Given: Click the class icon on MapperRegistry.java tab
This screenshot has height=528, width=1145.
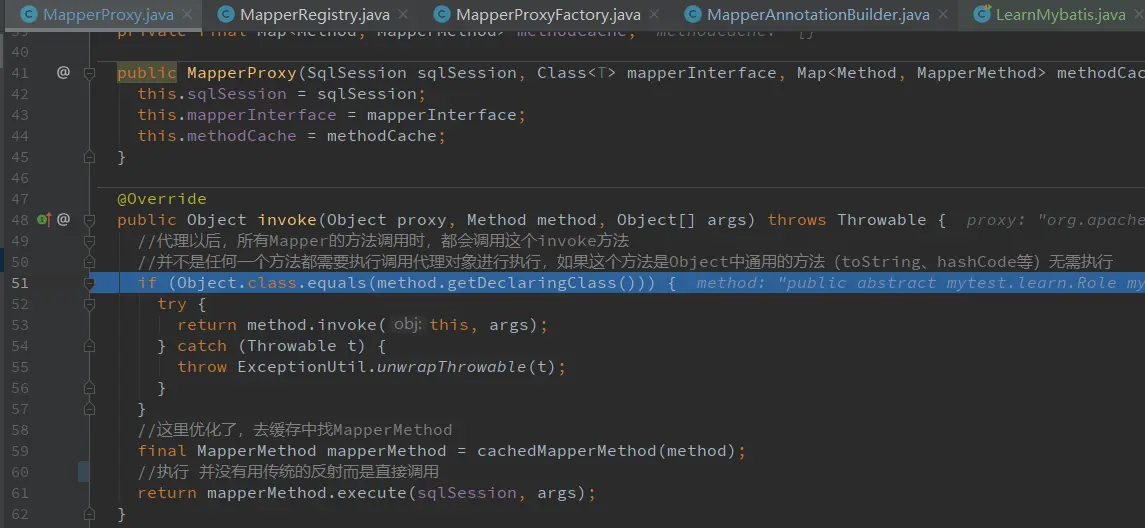Looking at the screenshot, I should coord(226,15).
